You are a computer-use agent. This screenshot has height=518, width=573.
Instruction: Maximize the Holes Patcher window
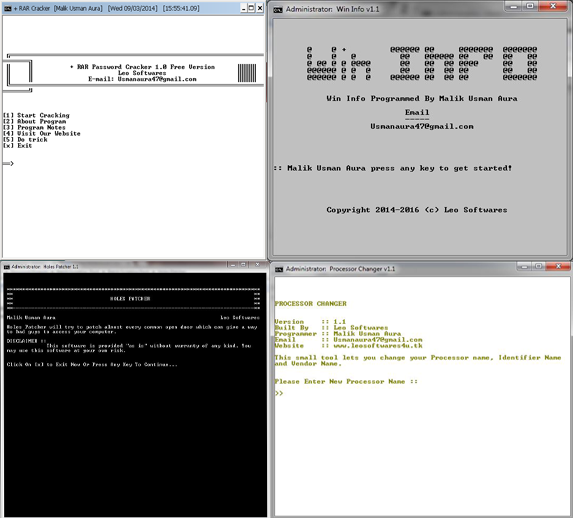[x=243, y=265]
